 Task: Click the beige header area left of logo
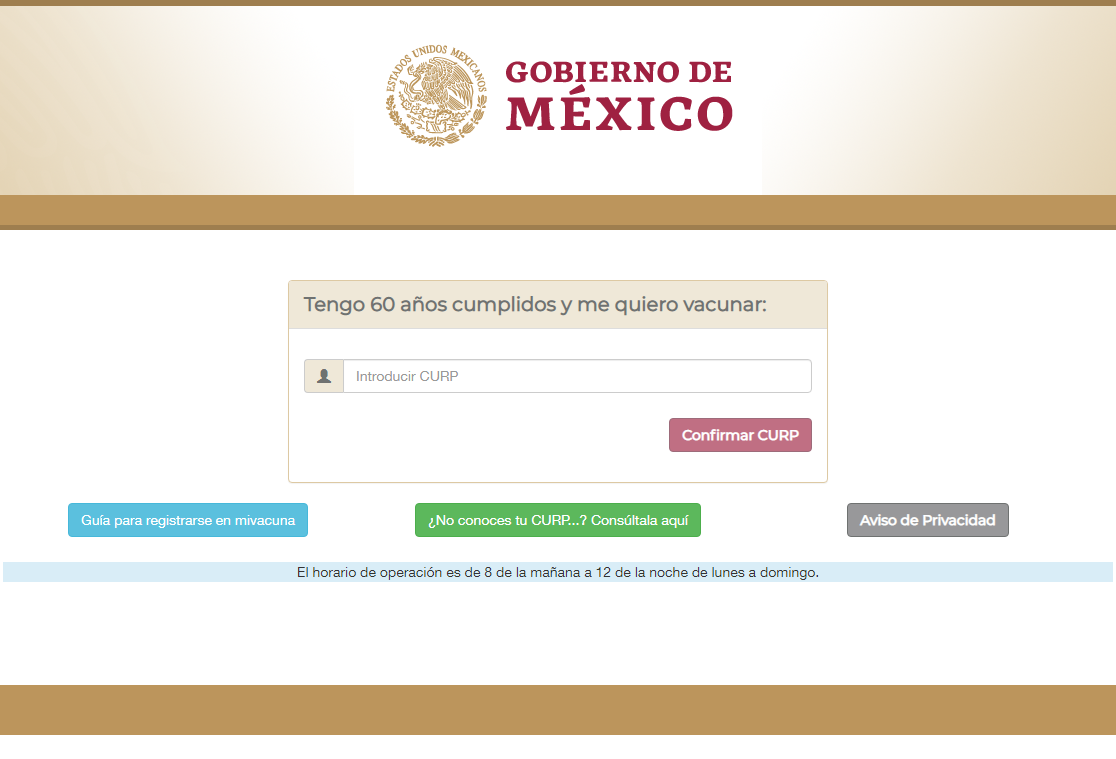point(170,100)
